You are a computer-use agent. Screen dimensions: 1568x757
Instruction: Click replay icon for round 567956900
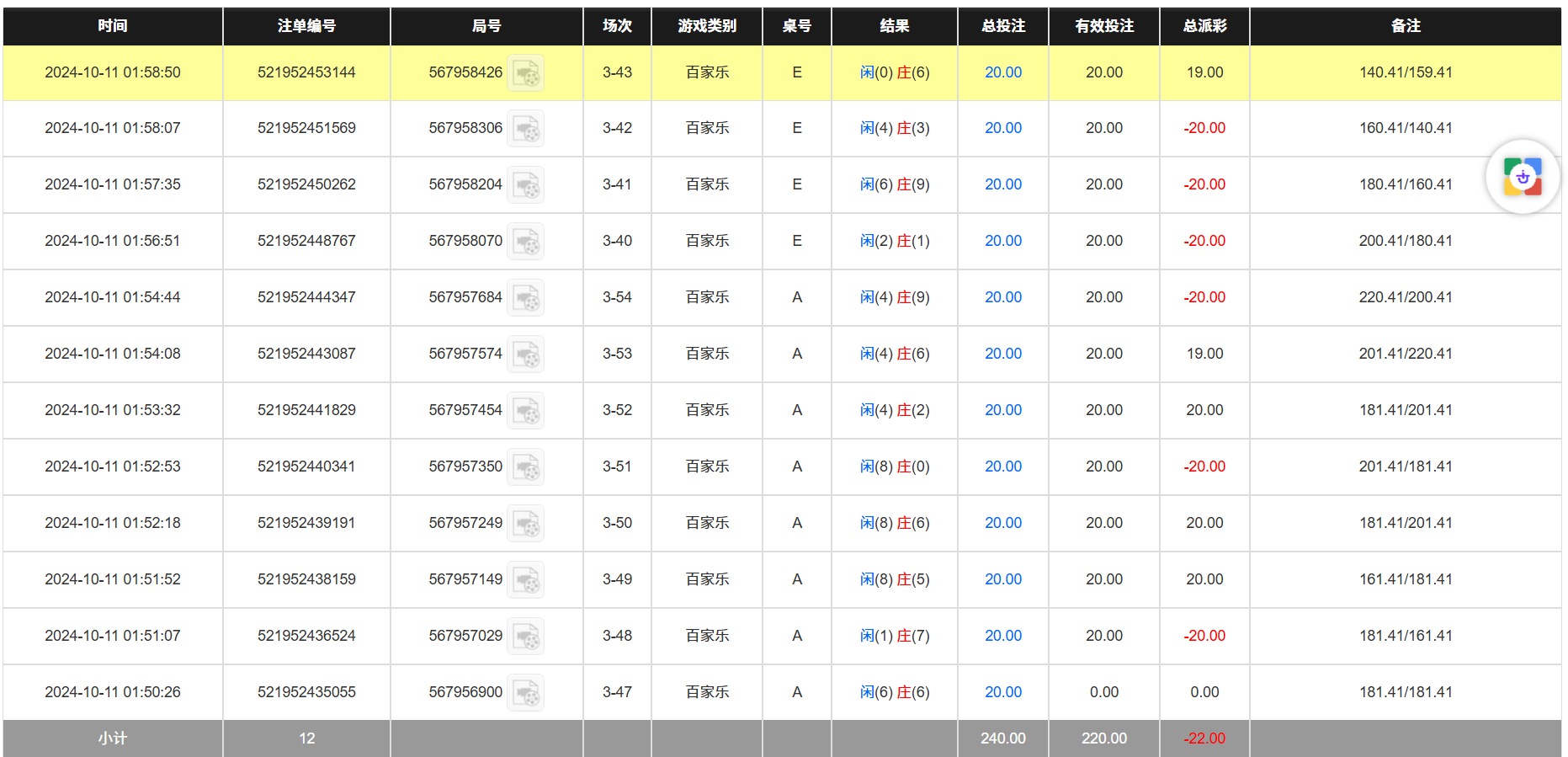(x=526, y=693)
